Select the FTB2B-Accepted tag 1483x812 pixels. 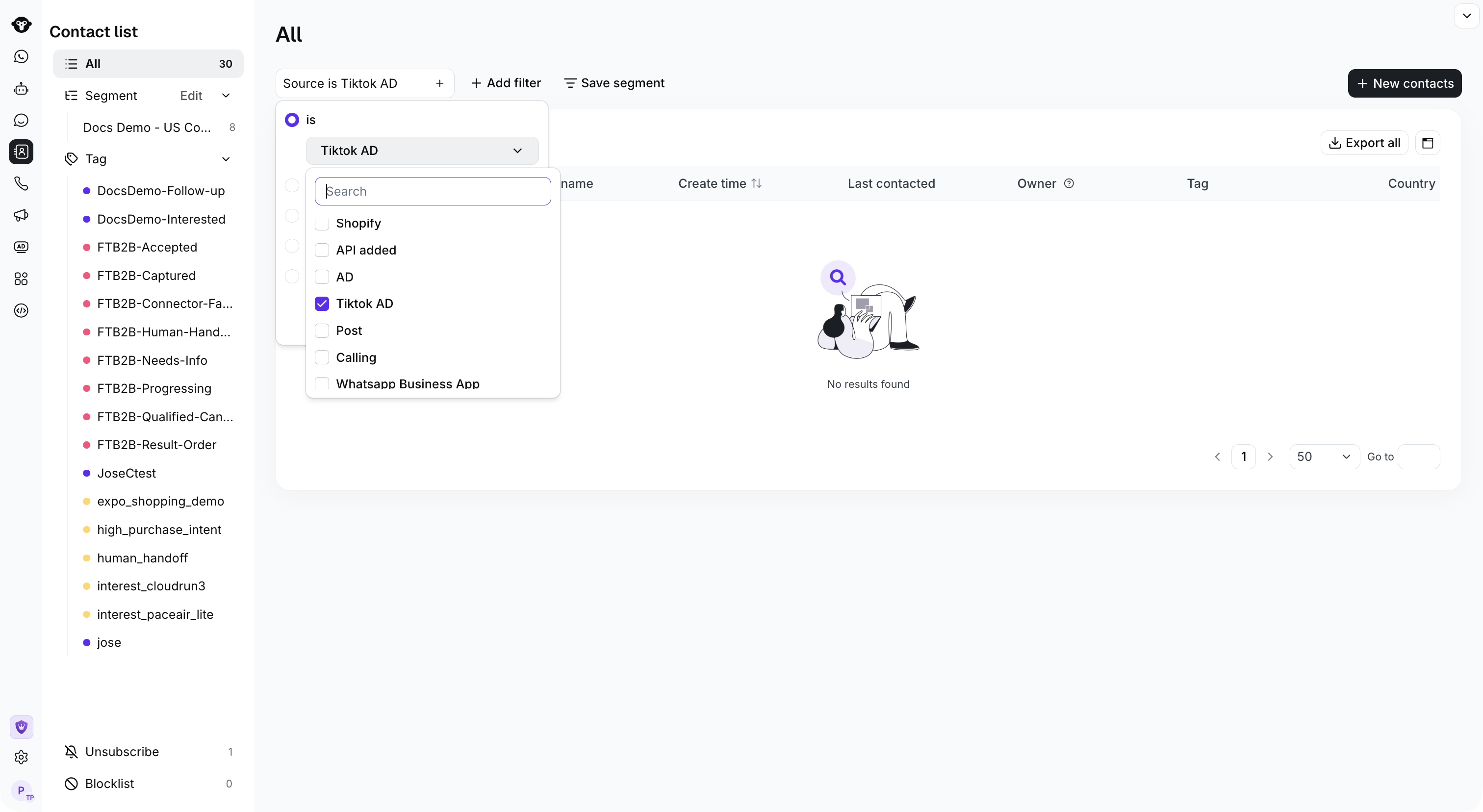point(147,247)
